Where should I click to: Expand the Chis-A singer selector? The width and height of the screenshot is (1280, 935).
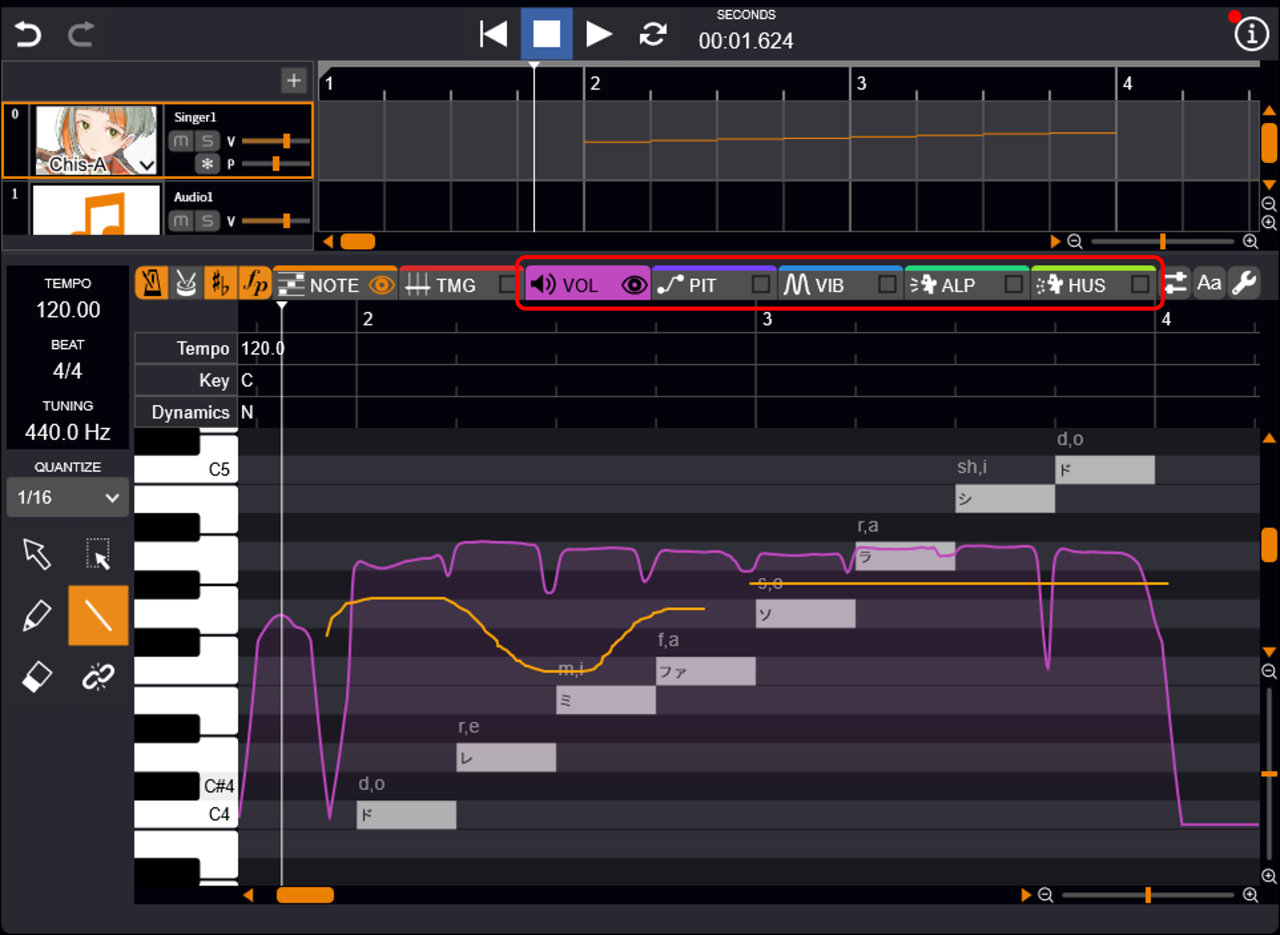[147, 165]
